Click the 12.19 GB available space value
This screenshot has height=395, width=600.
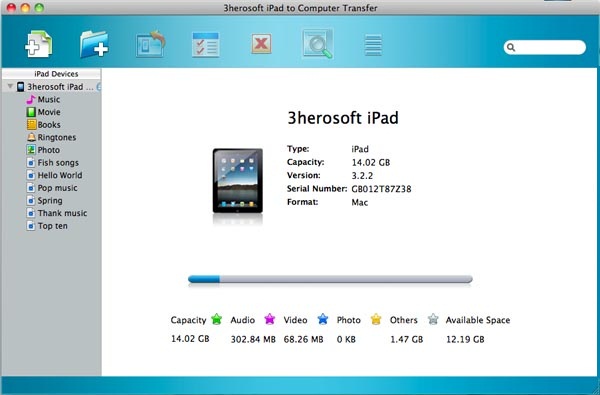coord(465,340)
